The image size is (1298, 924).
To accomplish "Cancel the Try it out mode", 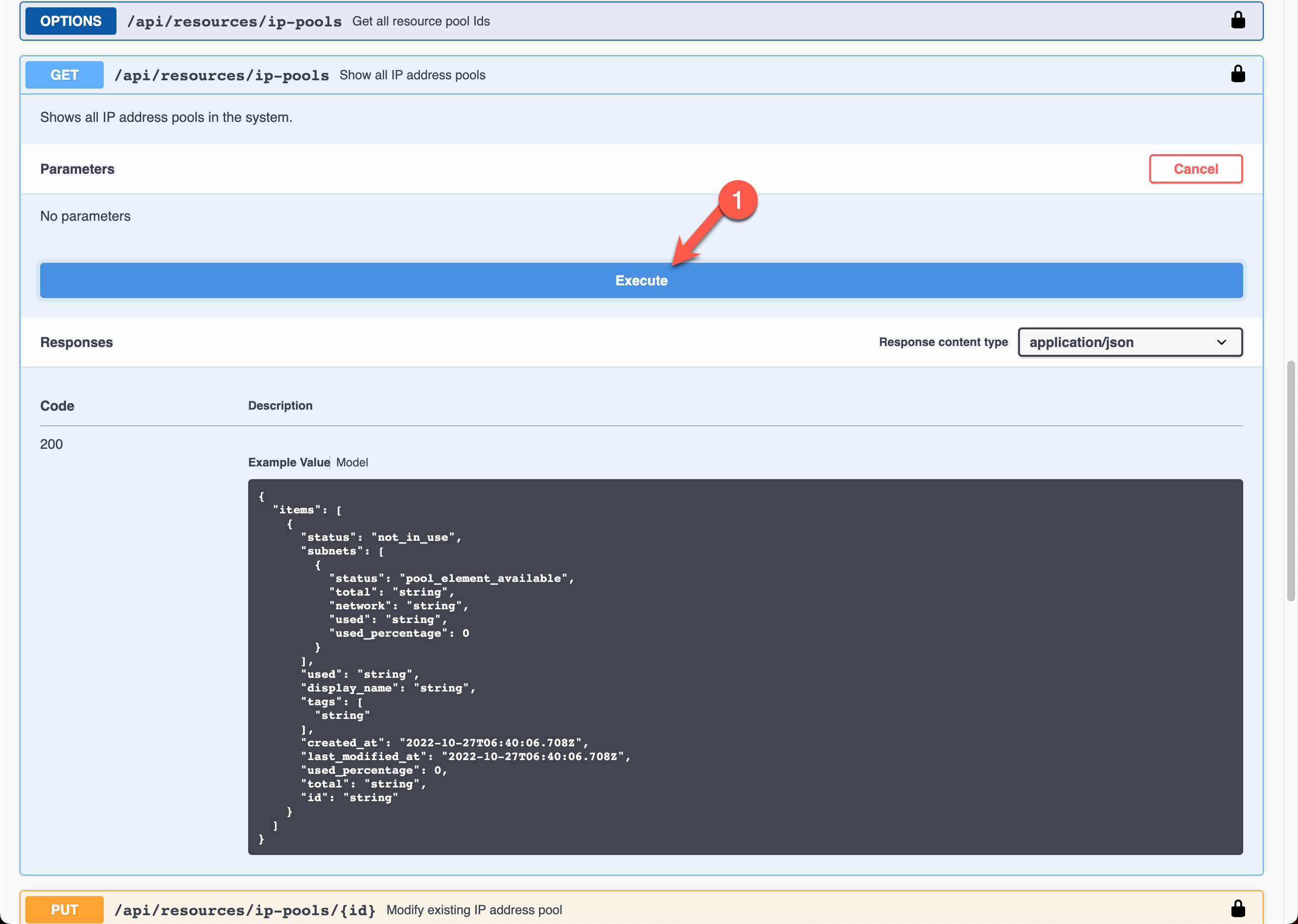I will click(x=1196, y=168).
